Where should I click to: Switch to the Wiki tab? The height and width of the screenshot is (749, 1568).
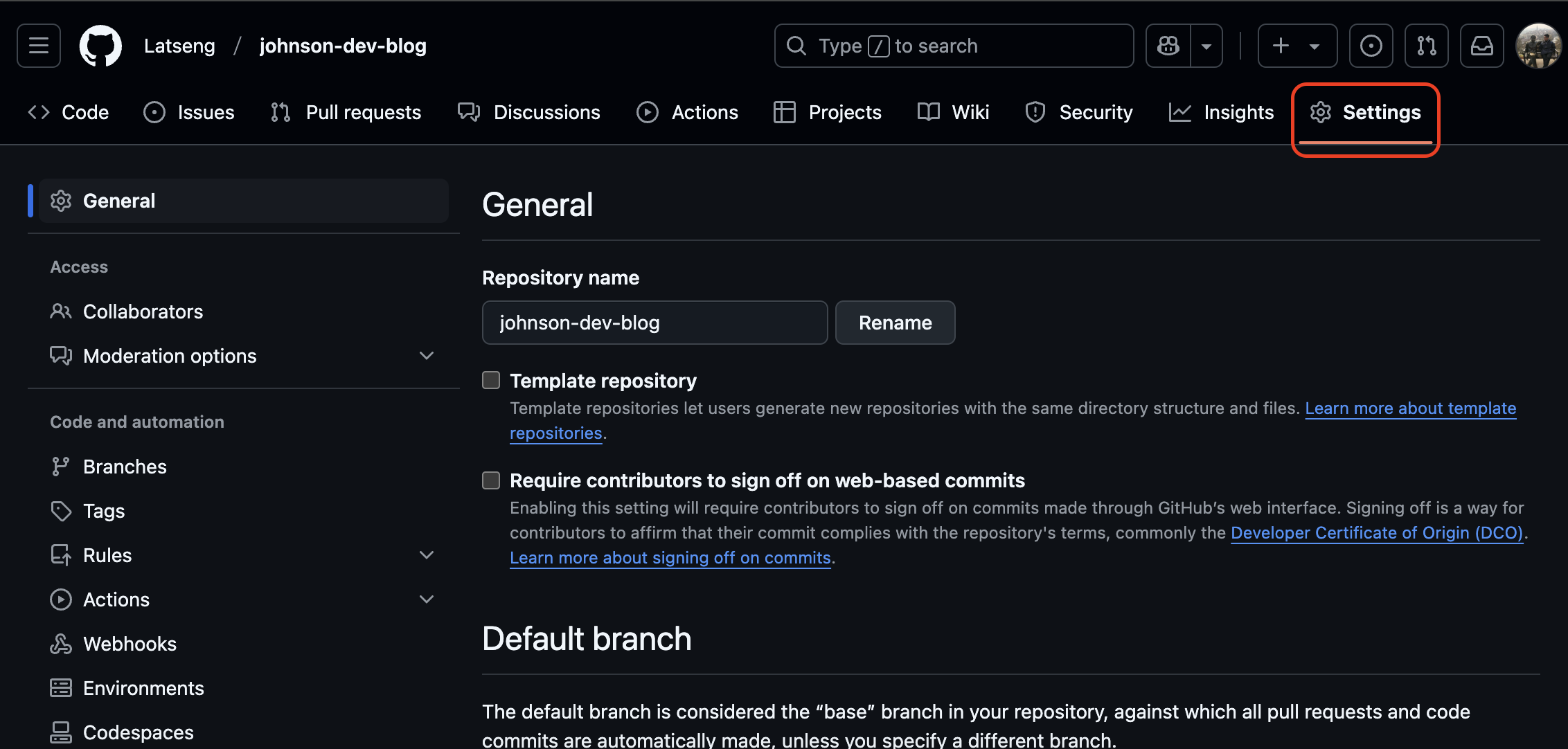[953, 112]
